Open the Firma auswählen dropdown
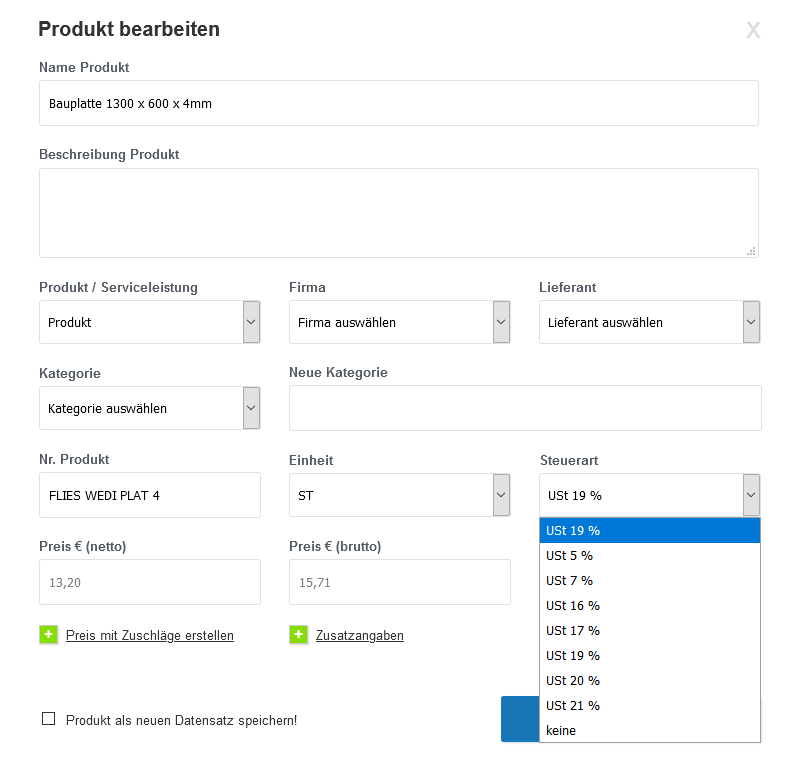The height and width of the screenshot is (779, 793). click(400, 322)
